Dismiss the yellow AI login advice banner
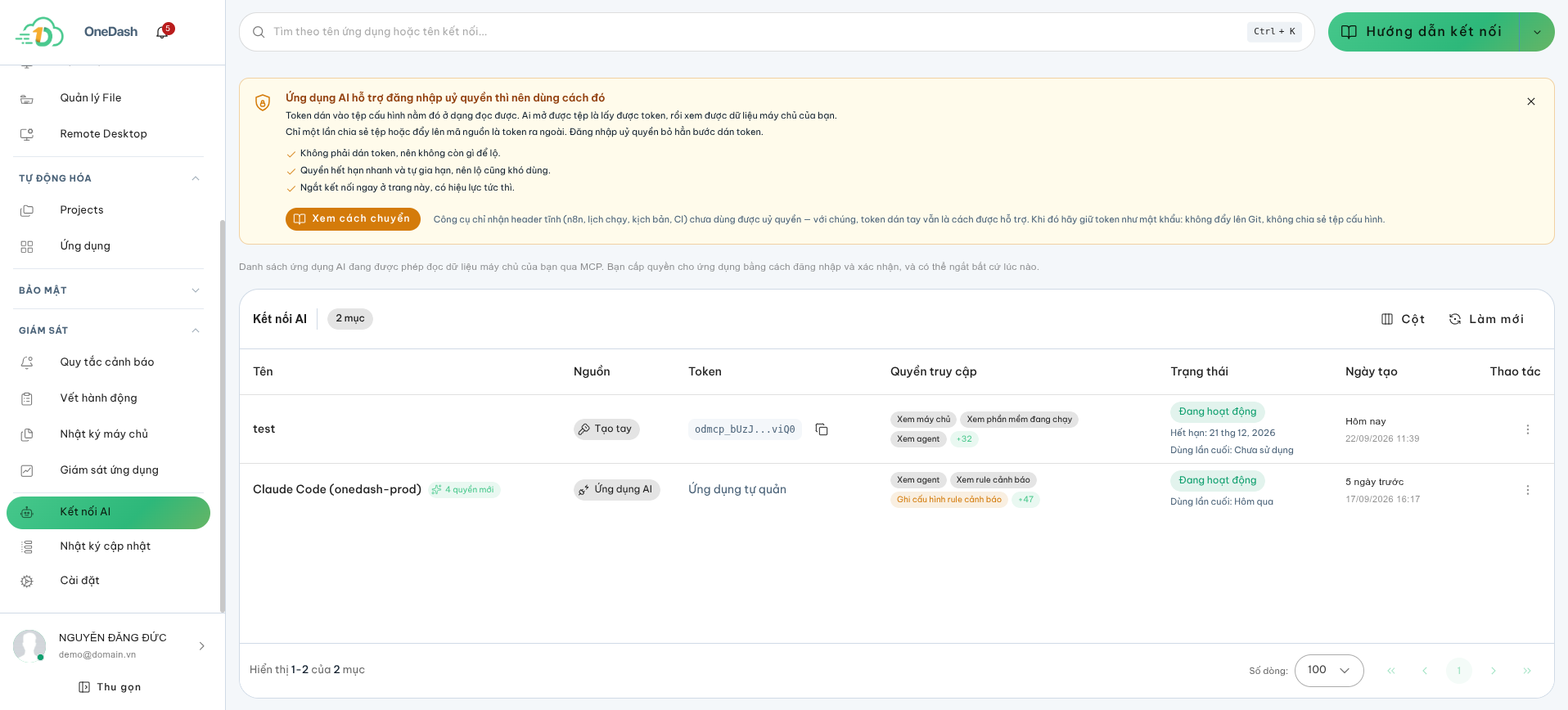Viewport: 1568px width, 710px height. 1530,101
